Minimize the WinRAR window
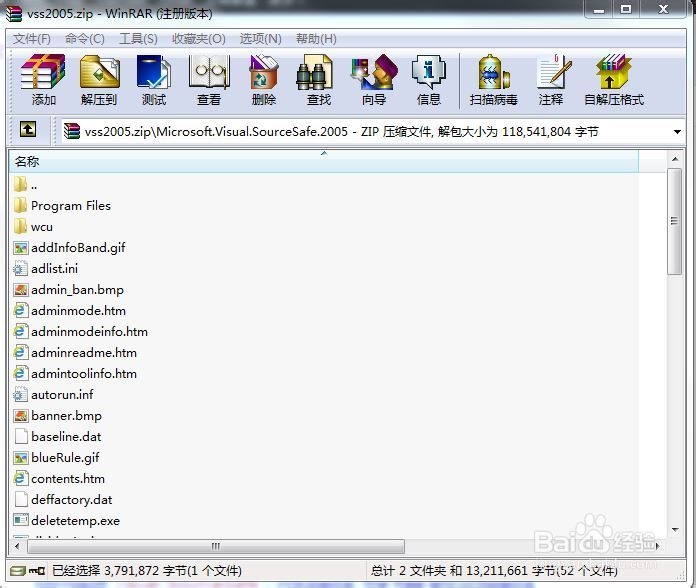Screen dimensions: 696x588 599,10
